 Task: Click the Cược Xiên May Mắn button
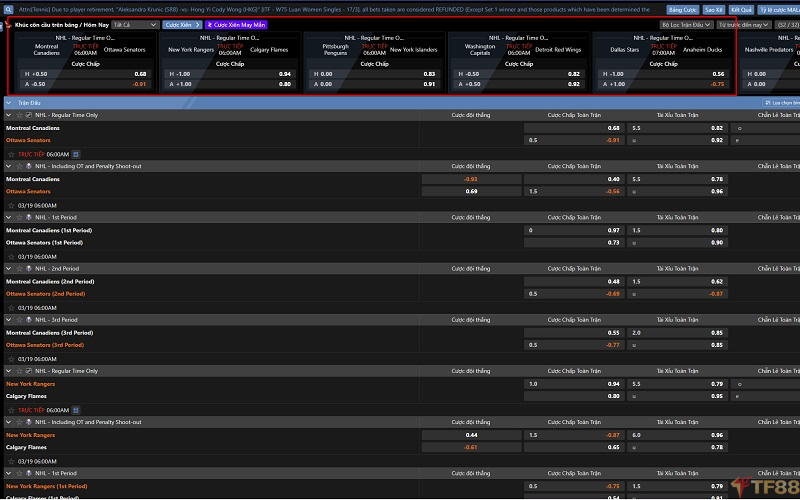click(236, 24)
